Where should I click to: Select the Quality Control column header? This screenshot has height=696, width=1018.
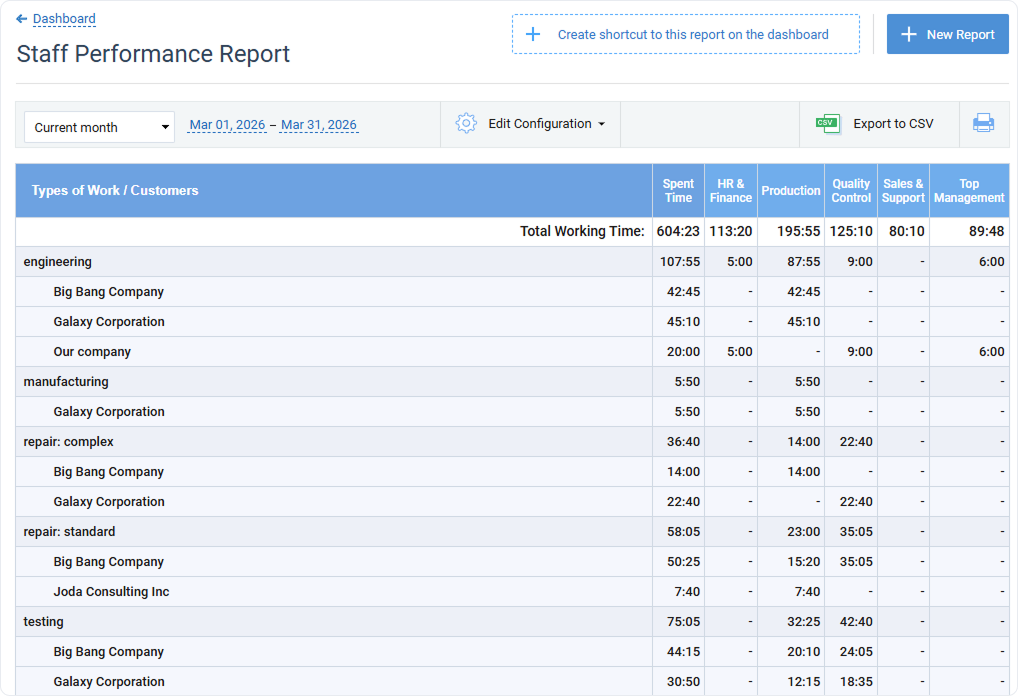(x=851, y=190)
